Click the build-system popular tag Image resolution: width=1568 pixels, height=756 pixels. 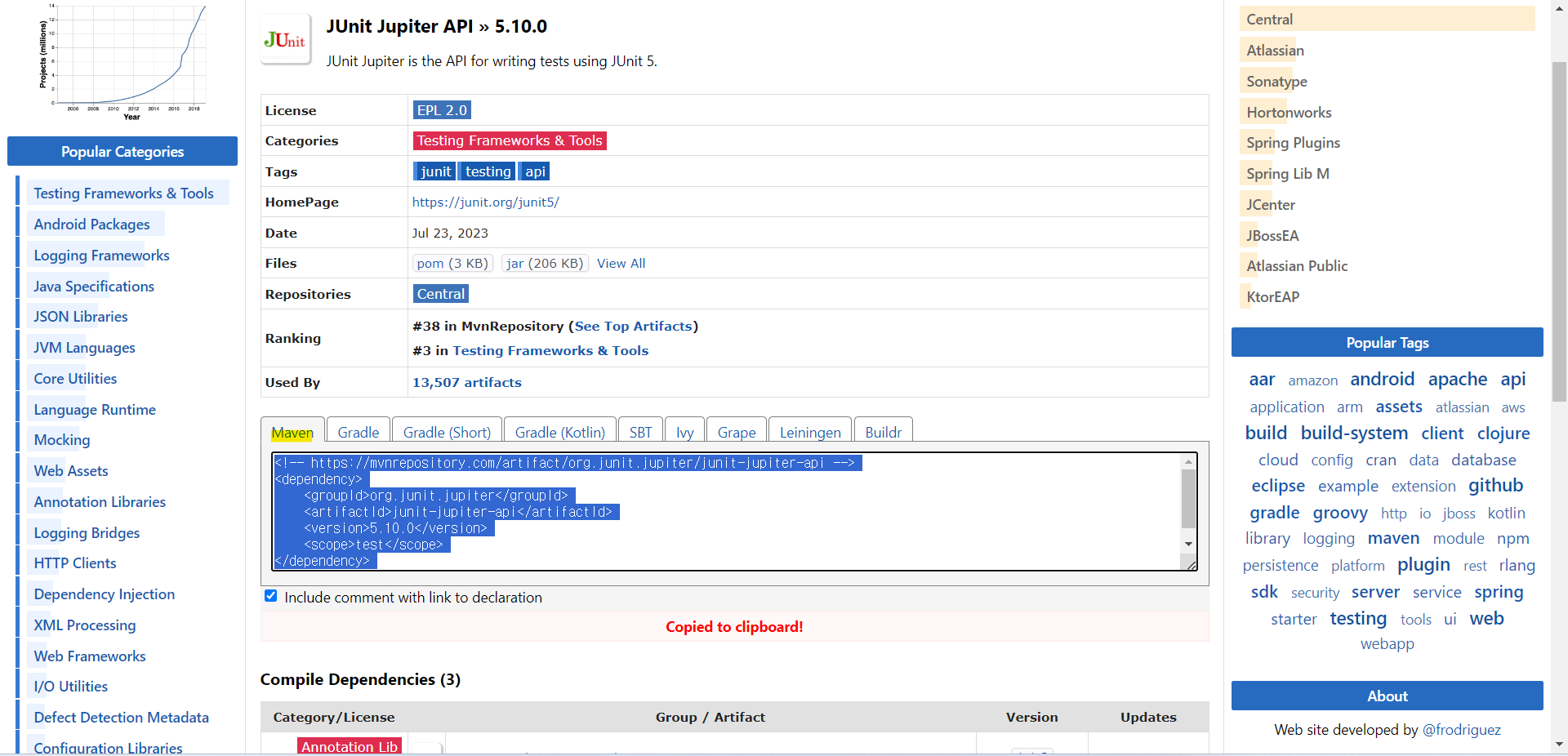[x=1354, y=433]
